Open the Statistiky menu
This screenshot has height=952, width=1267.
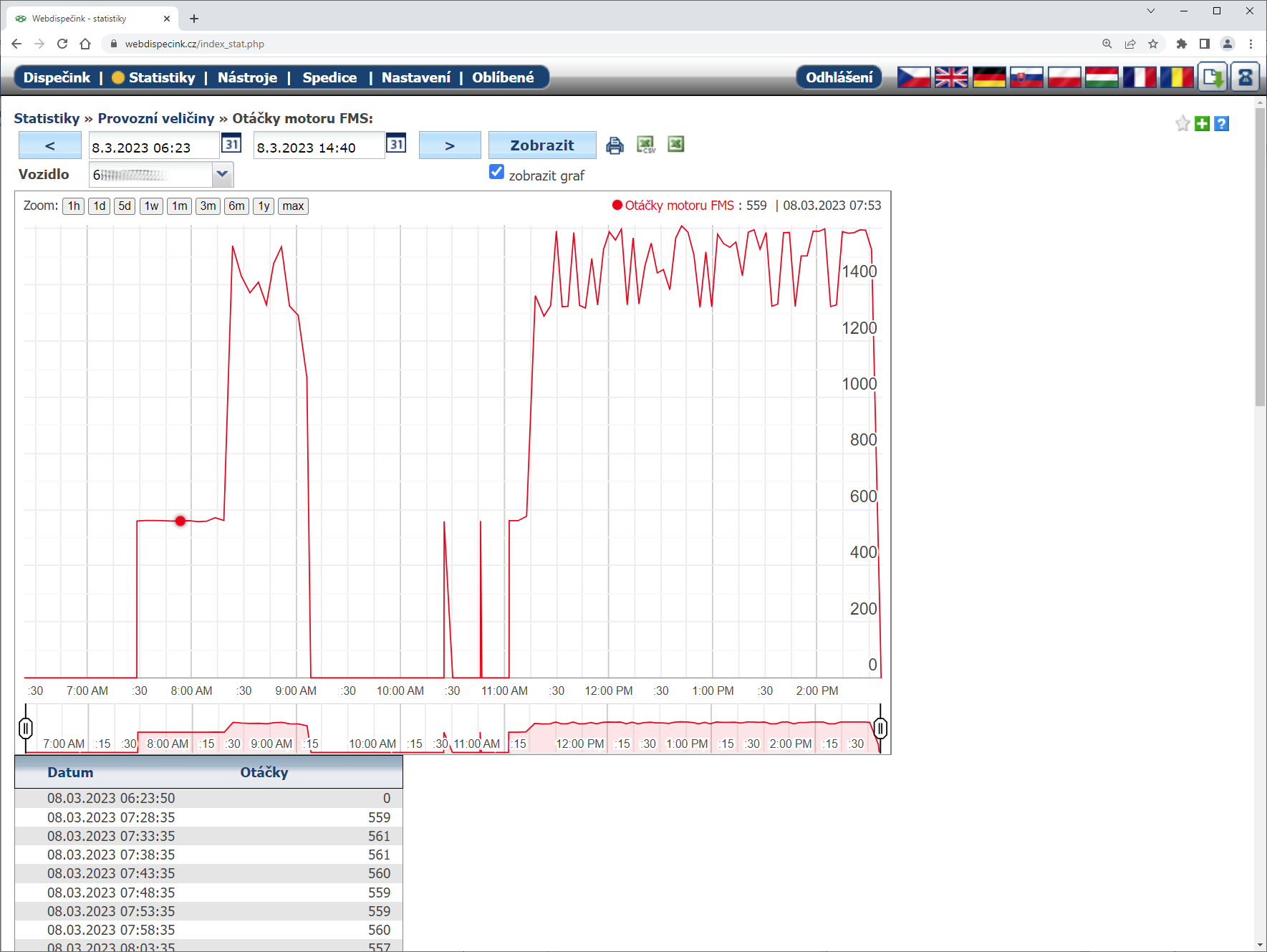[x=161, y=77]
